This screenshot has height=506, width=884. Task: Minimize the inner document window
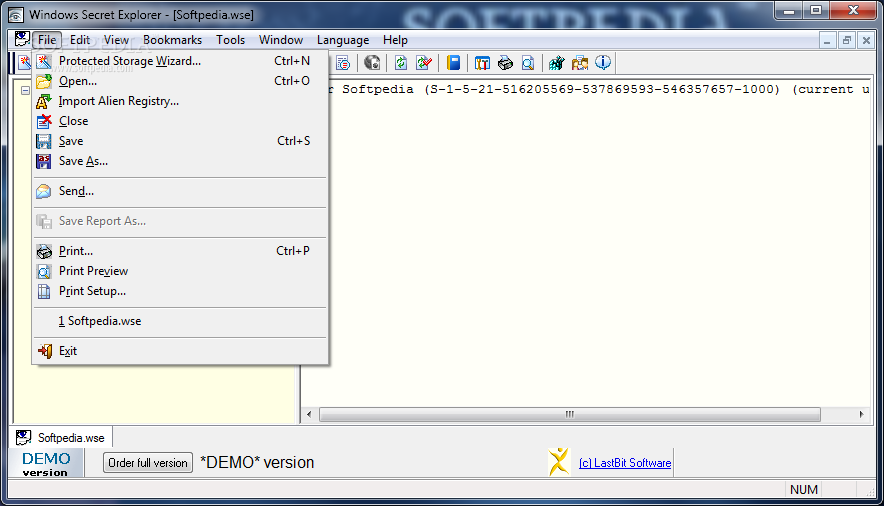click(827, 40)
